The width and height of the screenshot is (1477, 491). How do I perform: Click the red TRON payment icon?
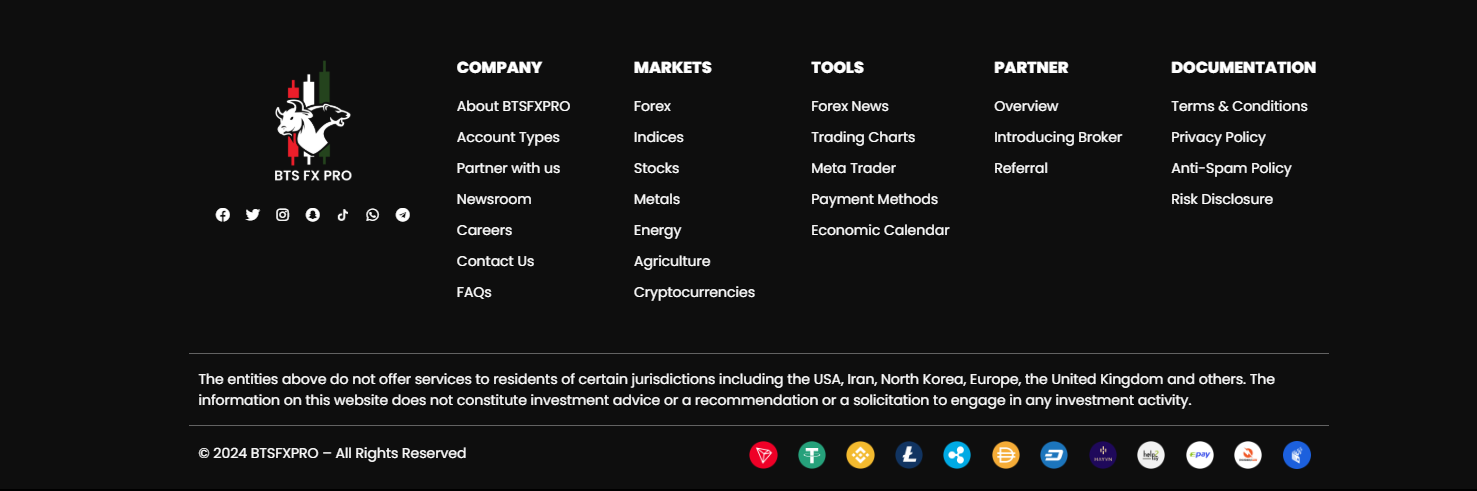(763, 455)
